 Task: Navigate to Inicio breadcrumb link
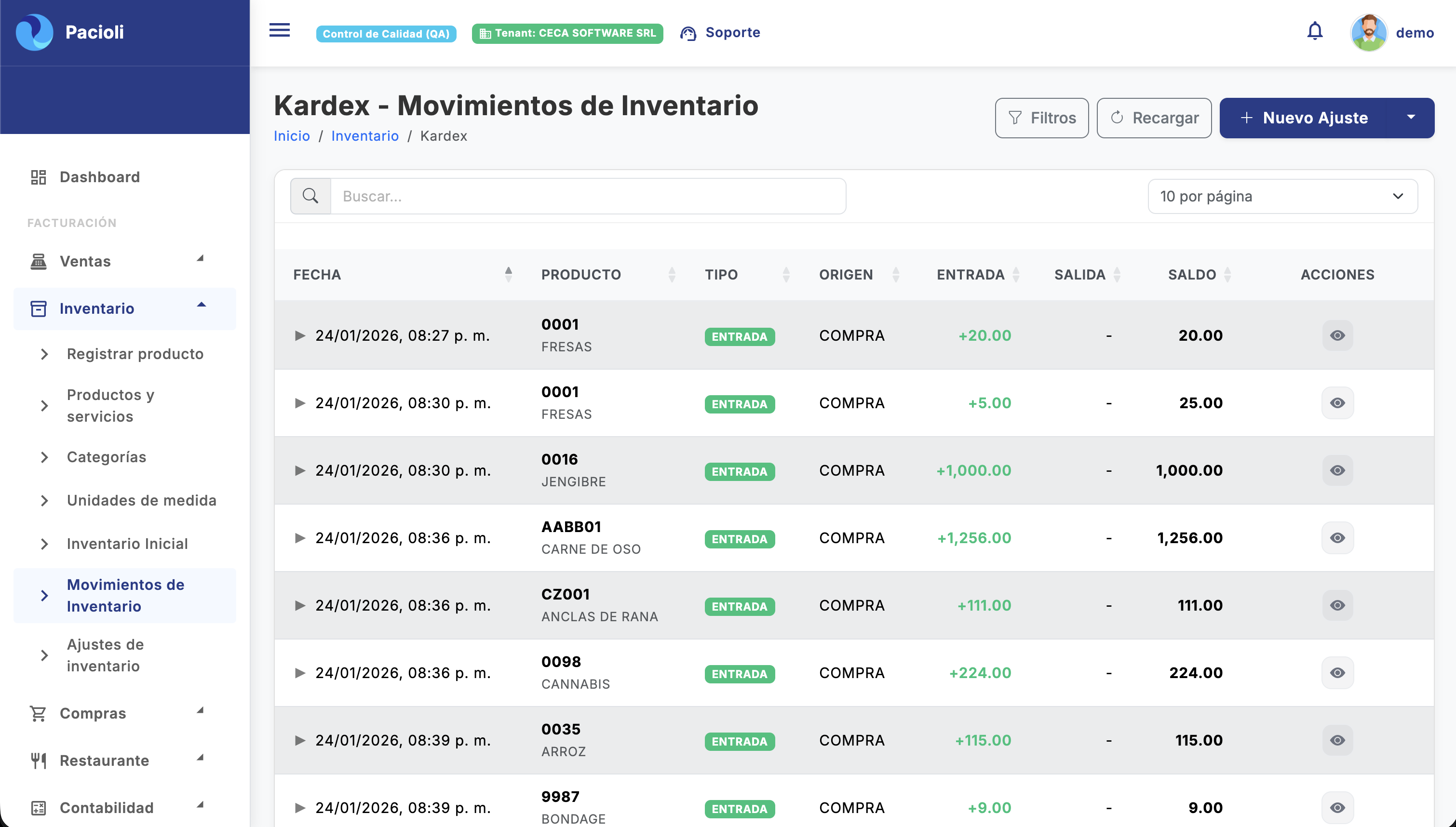coord(291,136)
